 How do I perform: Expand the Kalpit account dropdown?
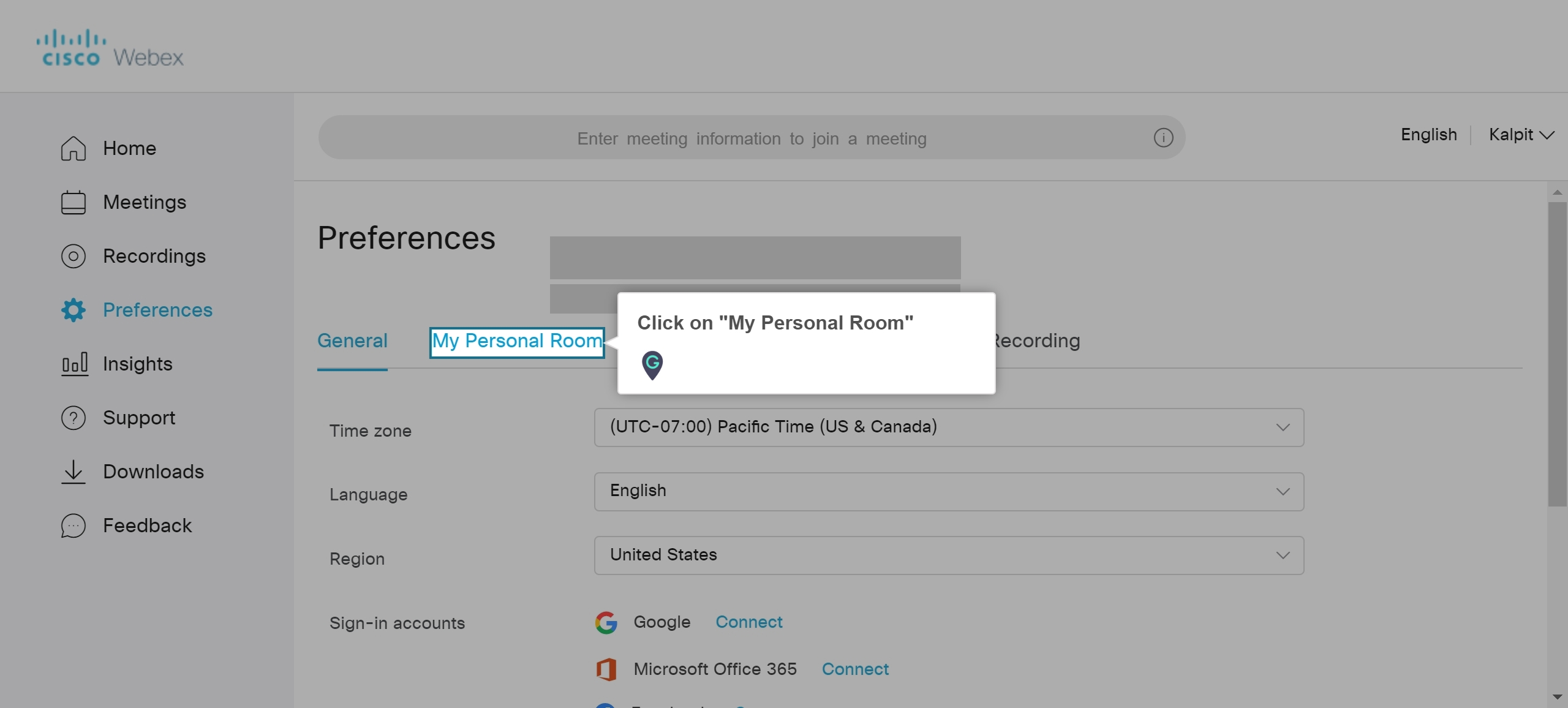pyautogui.click(x=1521, y=134)
